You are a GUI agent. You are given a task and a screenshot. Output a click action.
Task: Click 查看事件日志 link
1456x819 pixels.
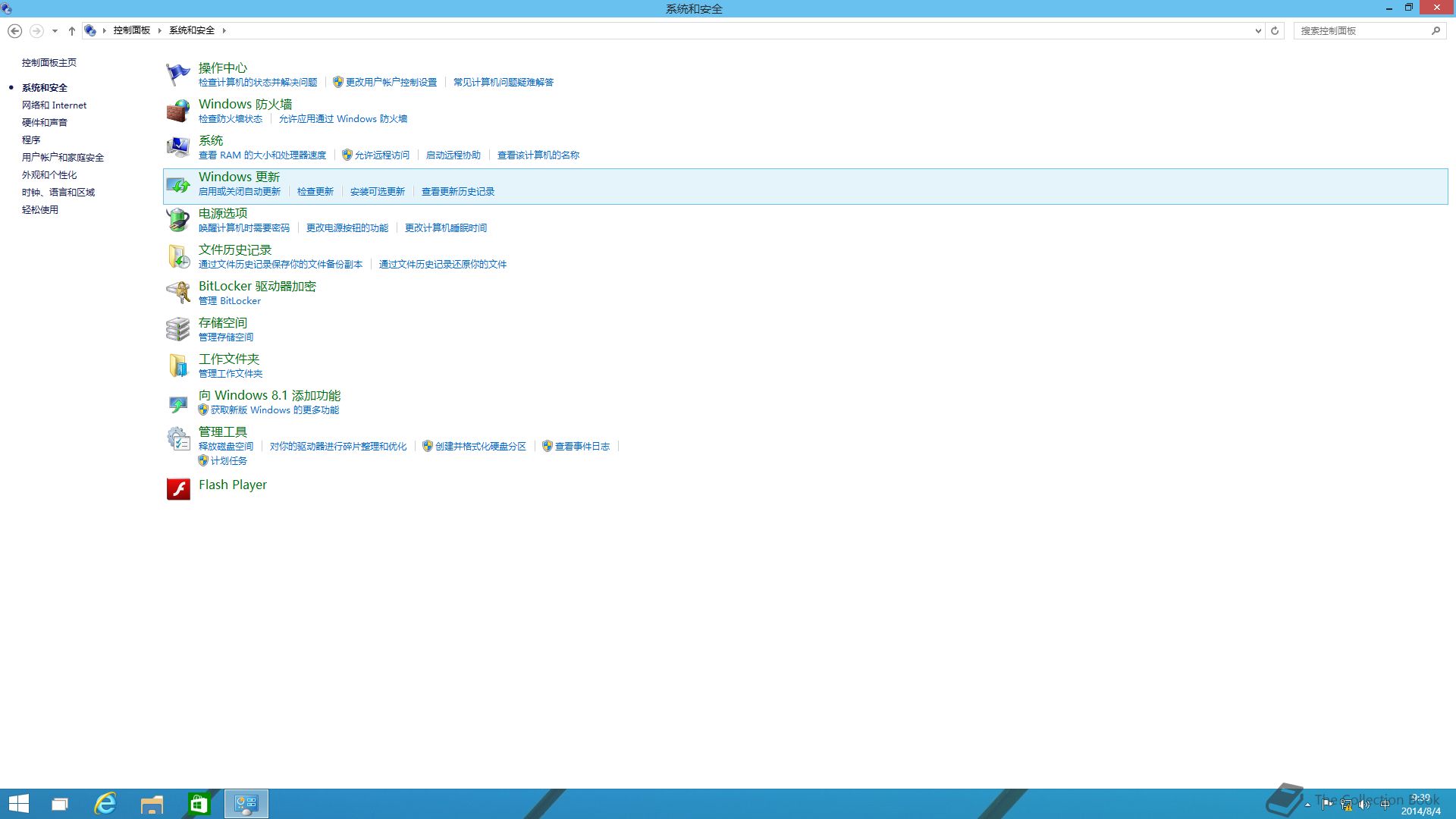click(x=582, y=446)
